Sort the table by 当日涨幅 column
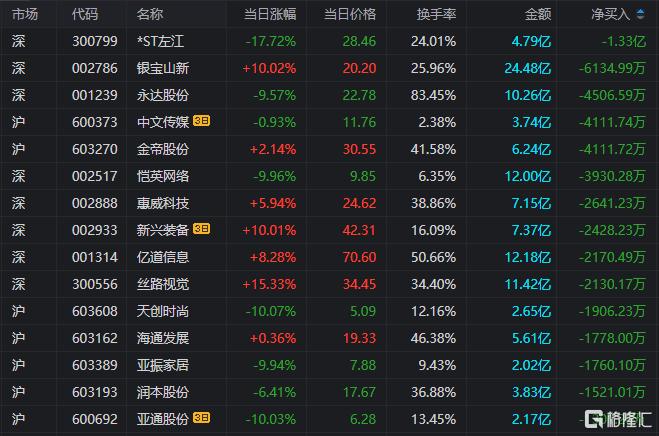This screenshot has width=659, height=436. tap(270, 14)
